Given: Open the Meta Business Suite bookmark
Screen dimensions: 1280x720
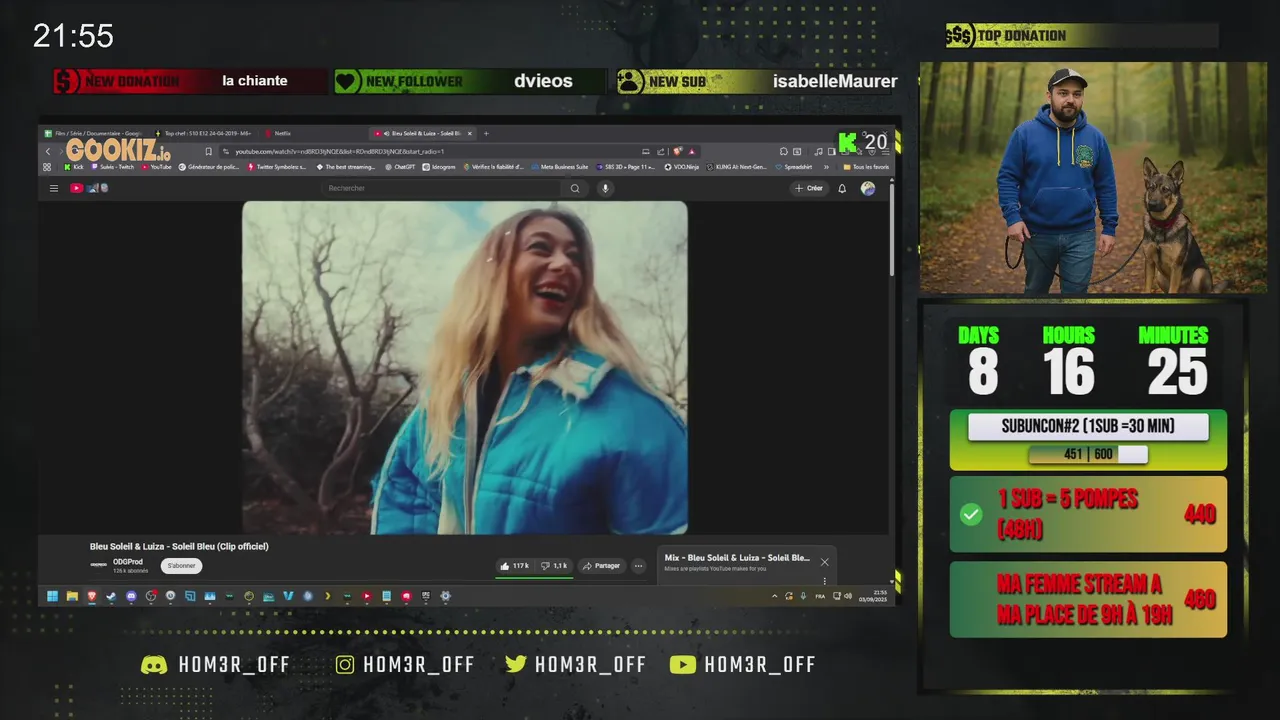Looking at the screenshot, I should tap(560, 167).
